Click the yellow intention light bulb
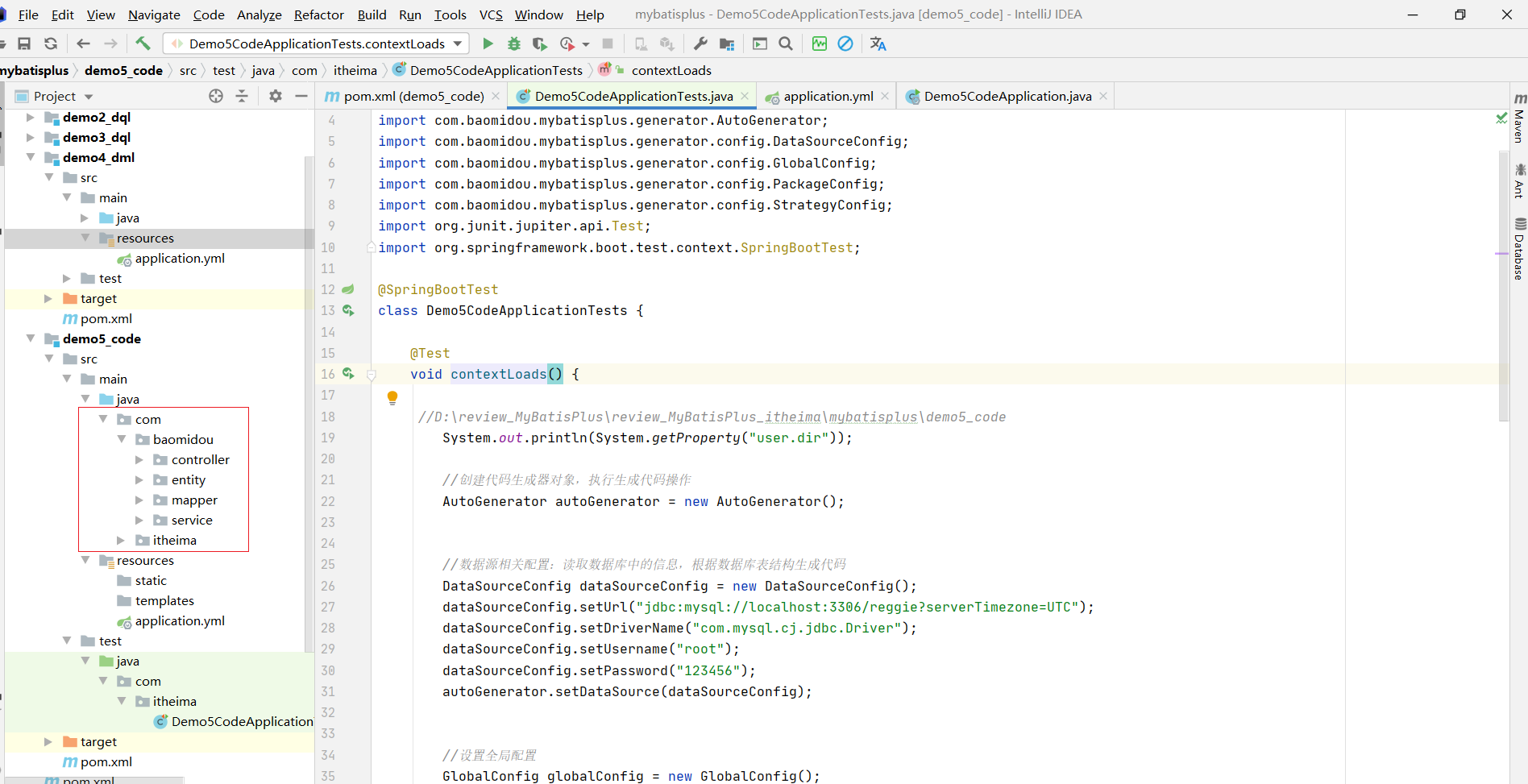Viewport: 1528px width, 784px height. tap(392, 397)
